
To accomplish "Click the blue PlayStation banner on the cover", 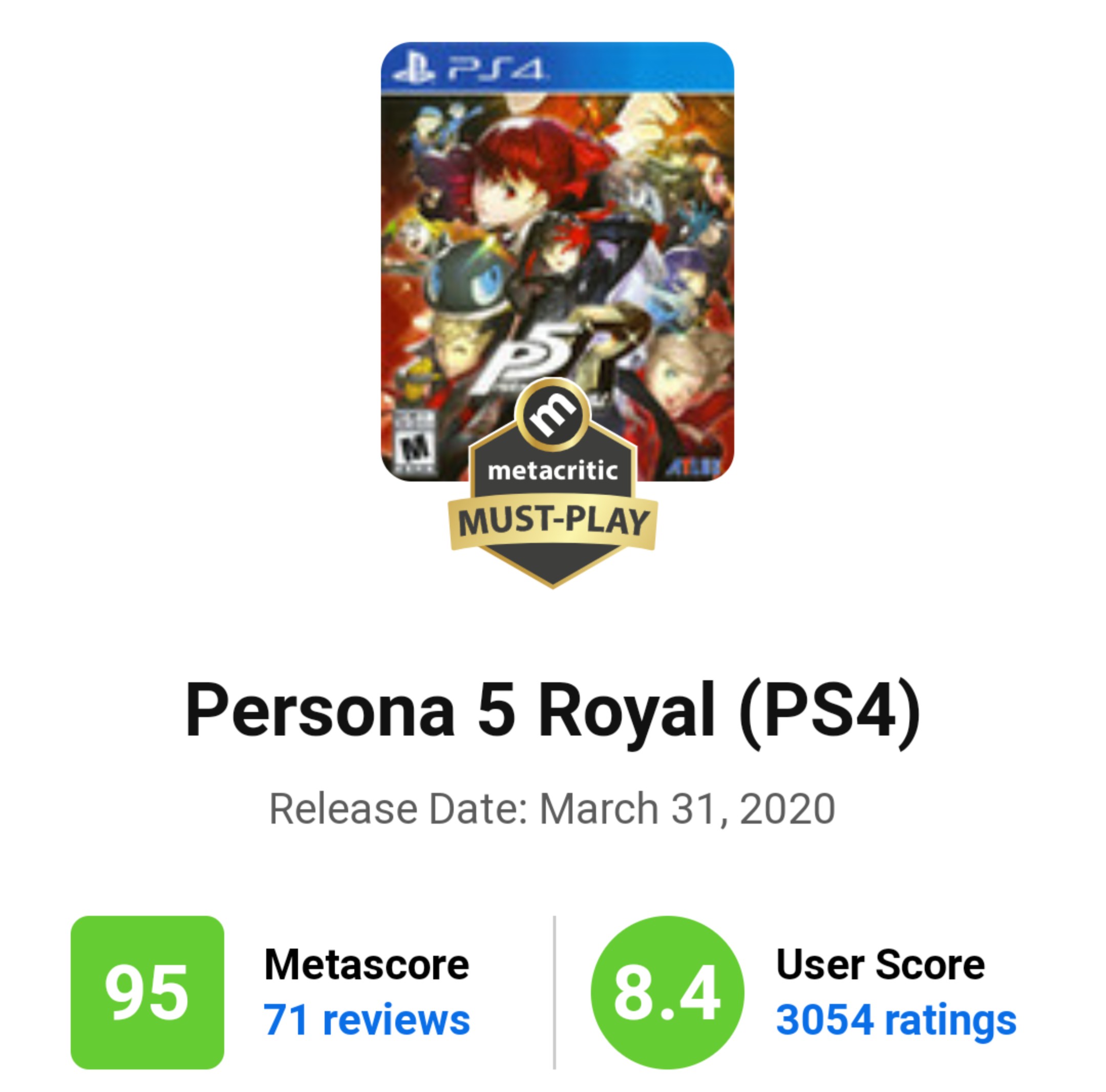I will (557, 68).
